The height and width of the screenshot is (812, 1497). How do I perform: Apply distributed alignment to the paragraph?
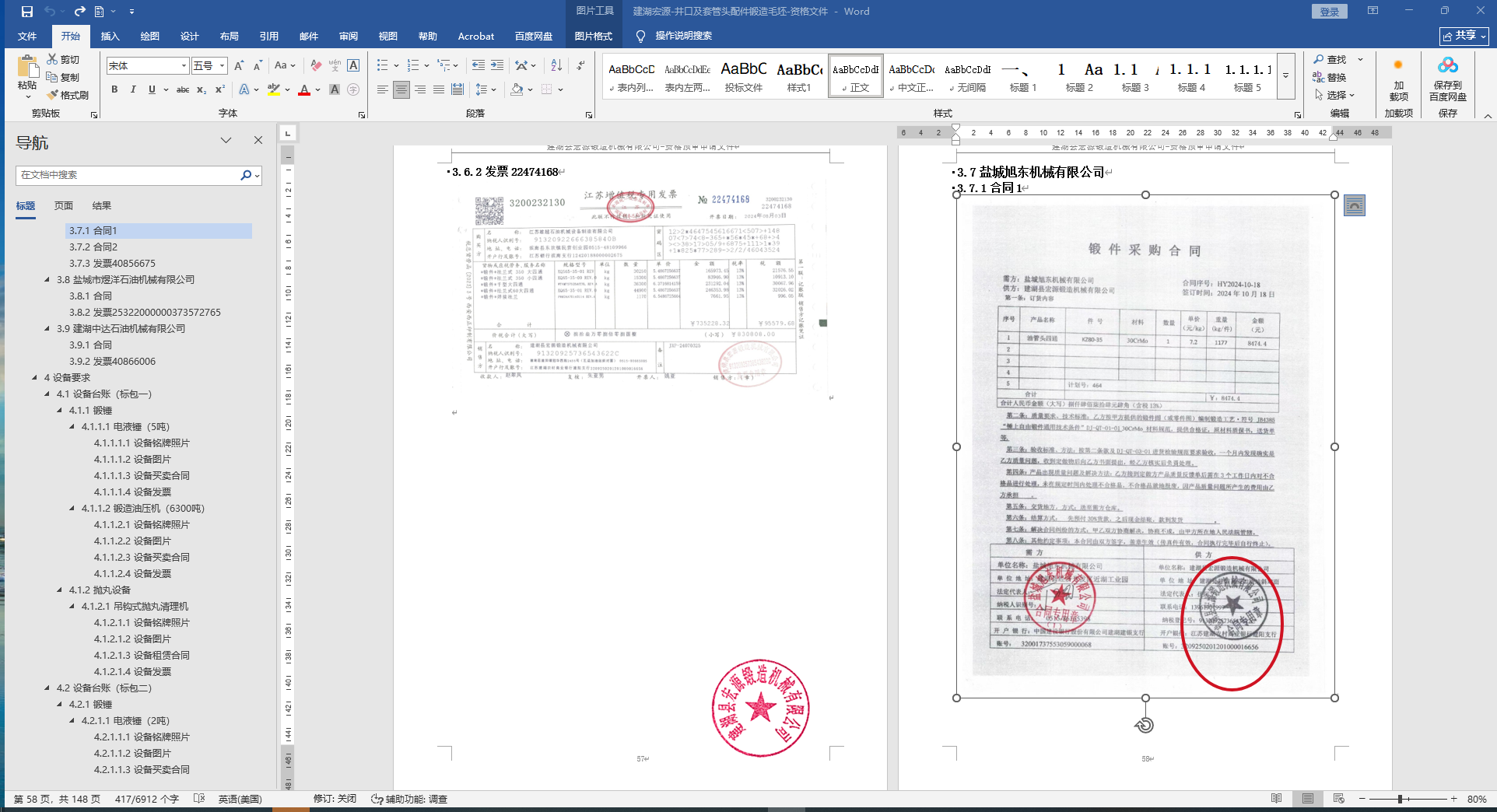[458, 89]
